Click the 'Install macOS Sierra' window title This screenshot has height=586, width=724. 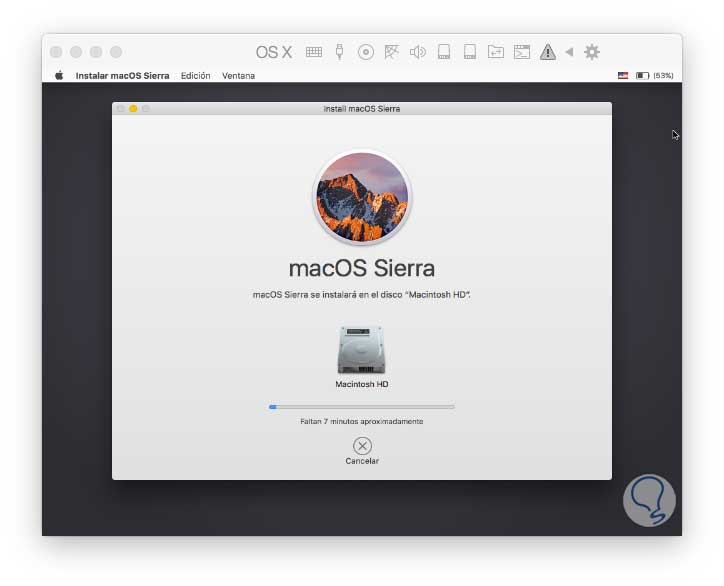tap(362, 109)
